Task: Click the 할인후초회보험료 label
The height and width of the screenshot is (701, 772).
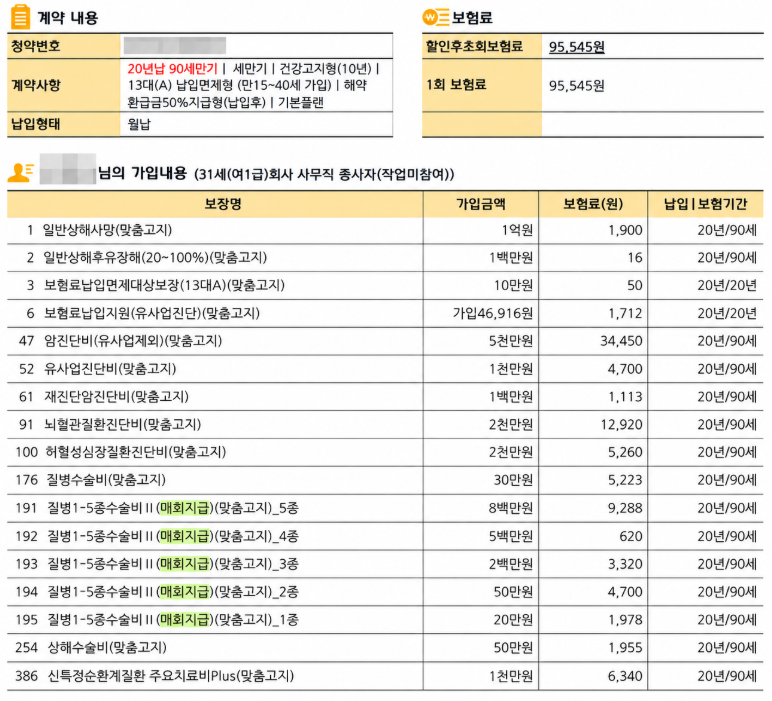Action: click(x=473, y=46)
